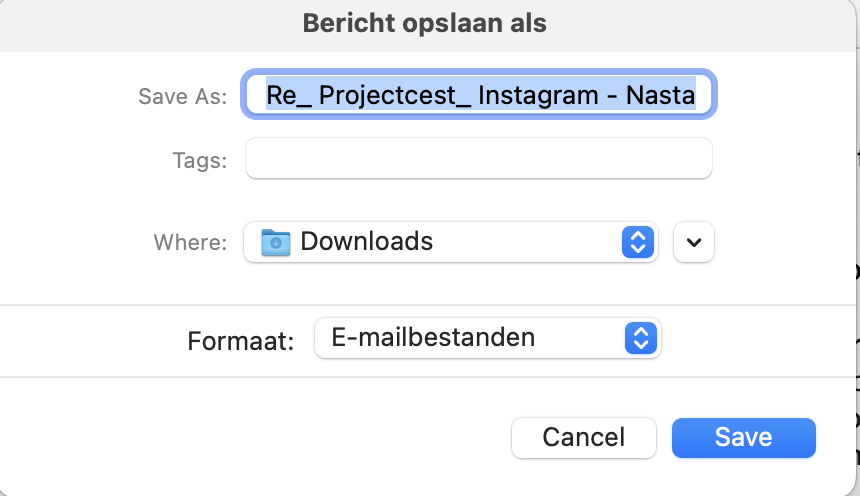Viewport: 860px width, 496px height.
Task: Click the "Tags:" label
Action: tap(200, 160)
